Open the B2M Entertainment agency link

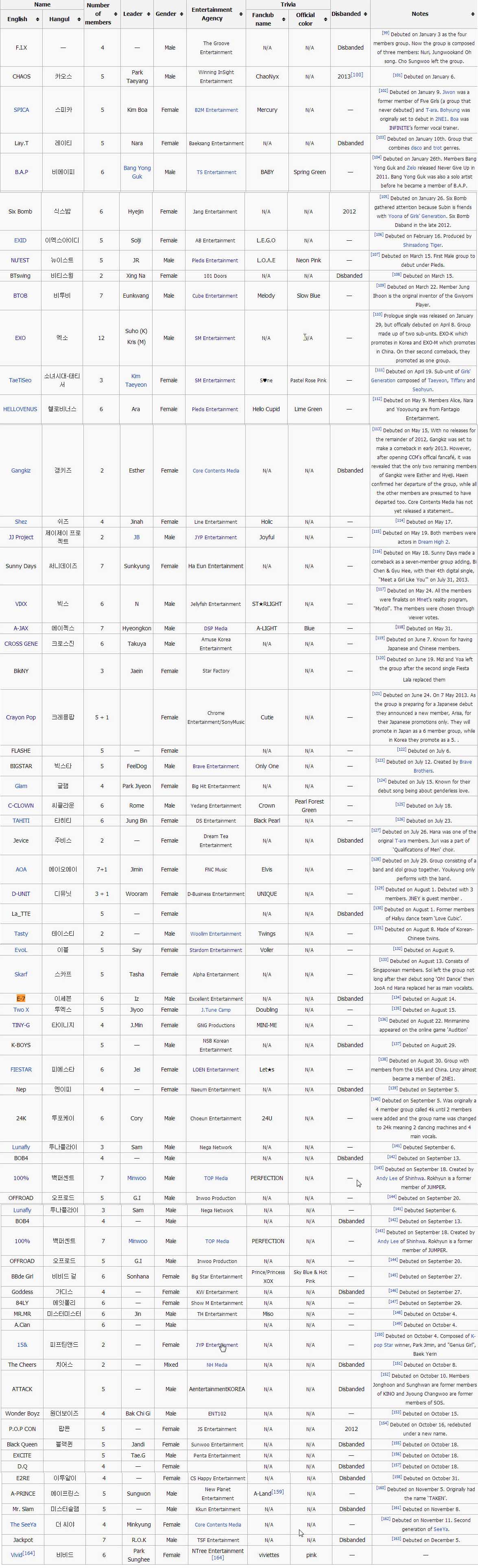coord(216,110)
